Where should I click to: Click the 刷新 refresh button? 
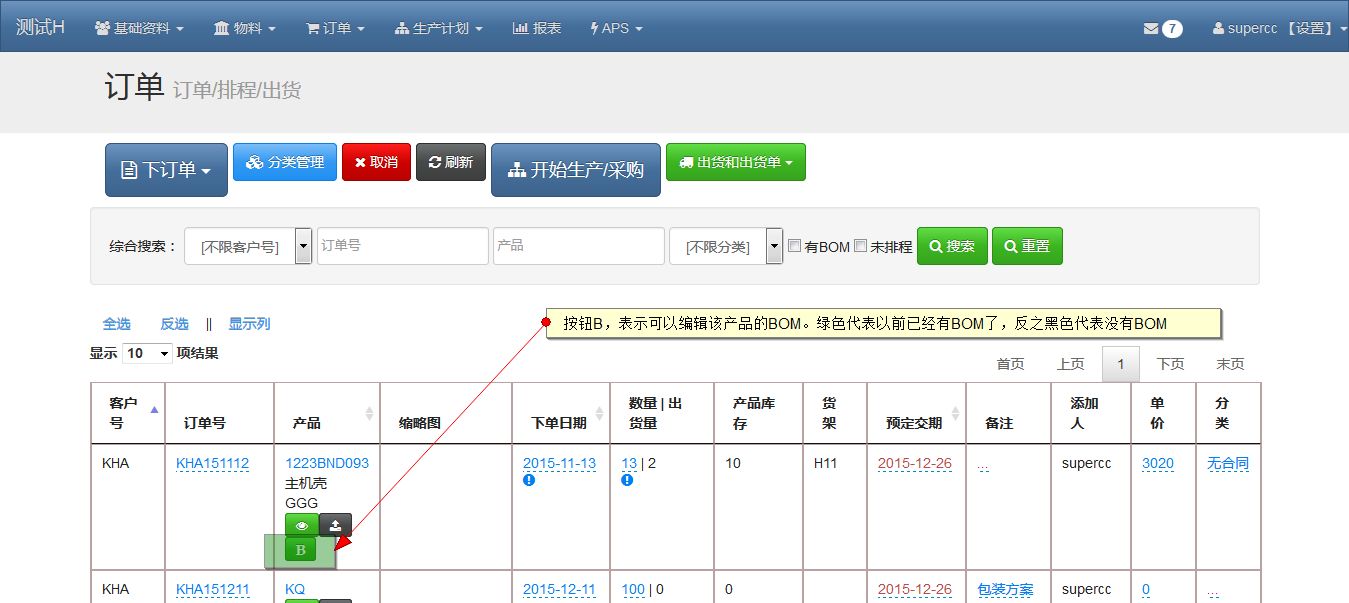450,162
